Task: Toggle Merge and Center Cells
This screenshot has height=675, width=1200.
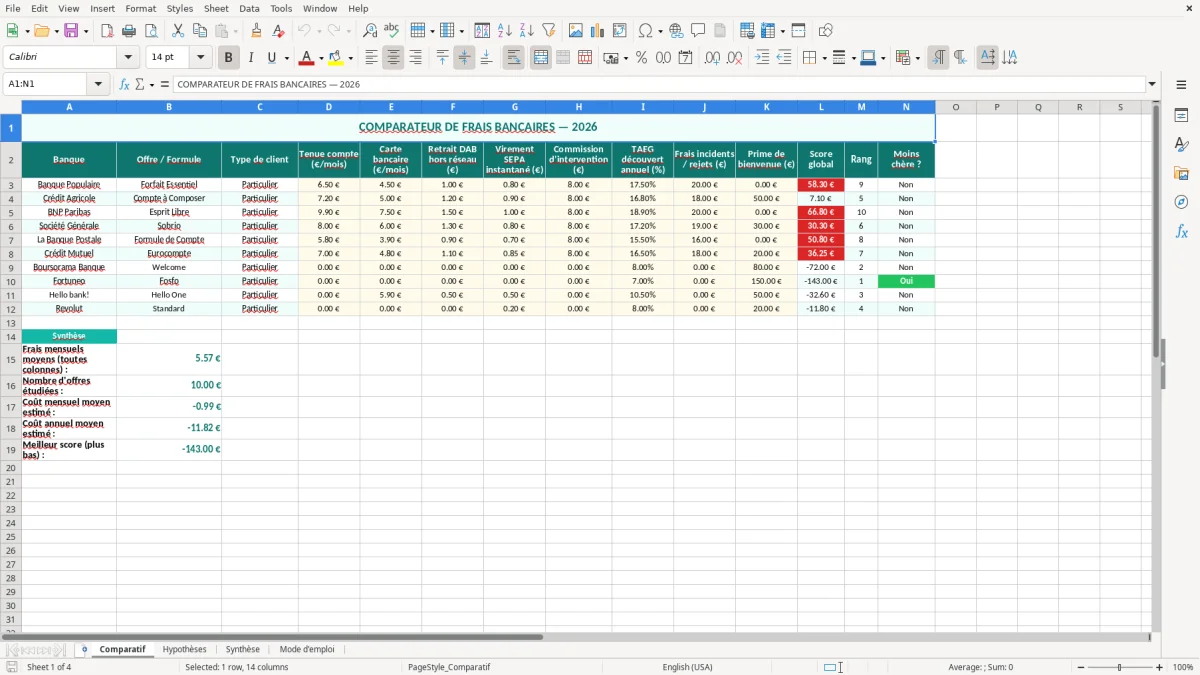Action: click(x=541, y=58)
